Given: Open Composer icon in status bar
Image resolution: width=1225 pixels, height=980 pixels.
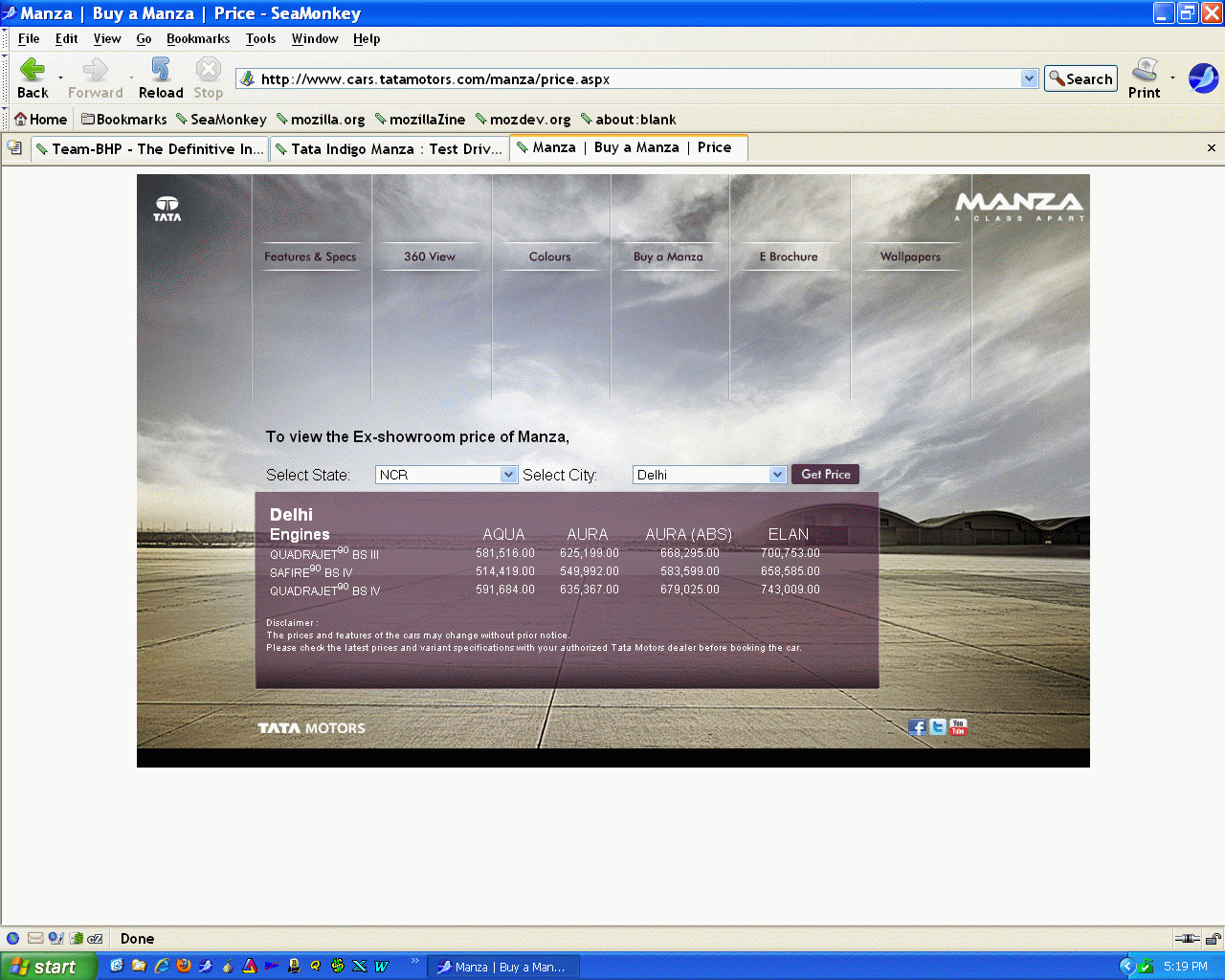Looking at the screenshot, I should tap(56, 939).
